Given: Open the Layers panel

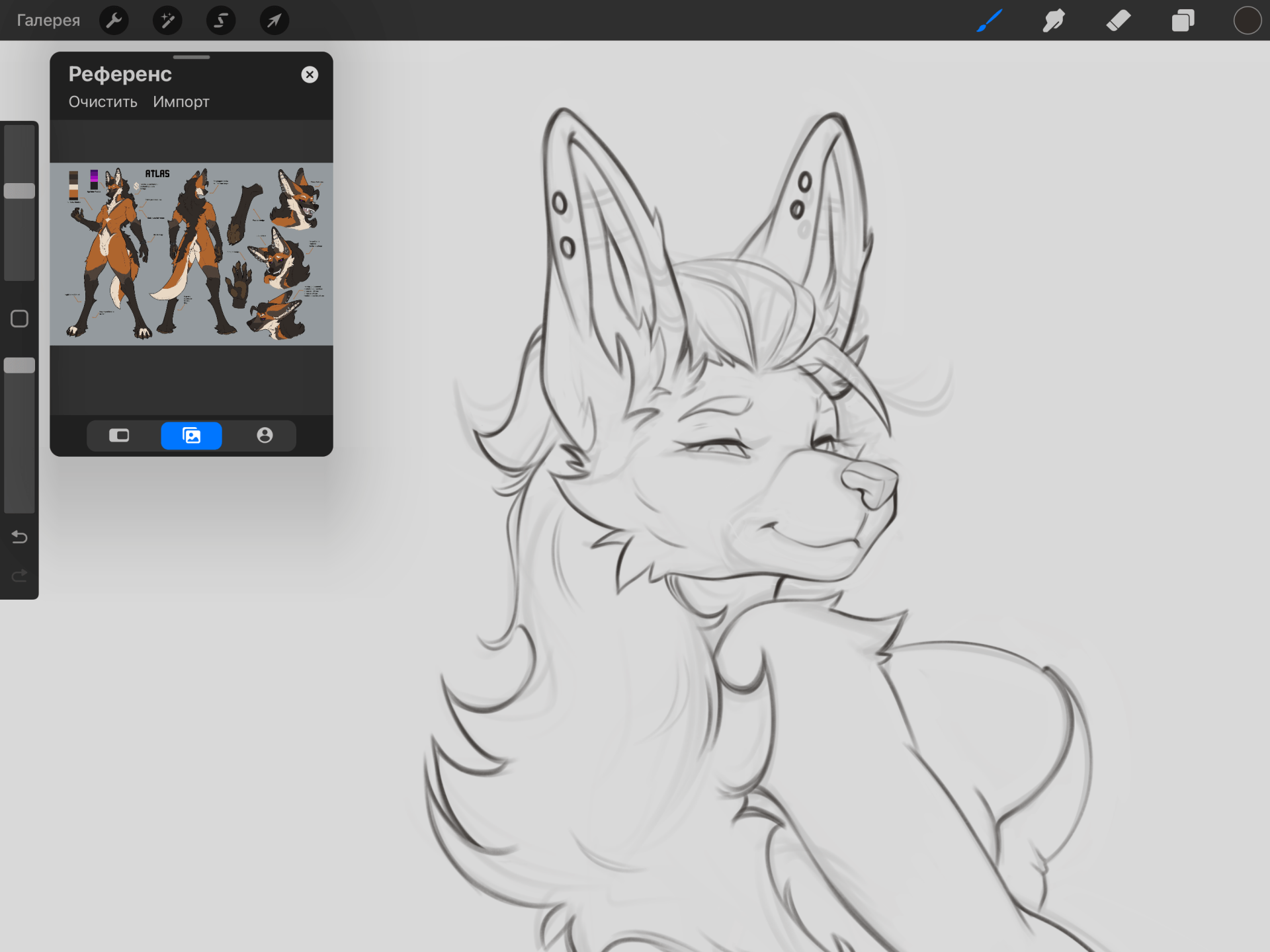Looking at the screenshot, I should tap(1183, 20).
